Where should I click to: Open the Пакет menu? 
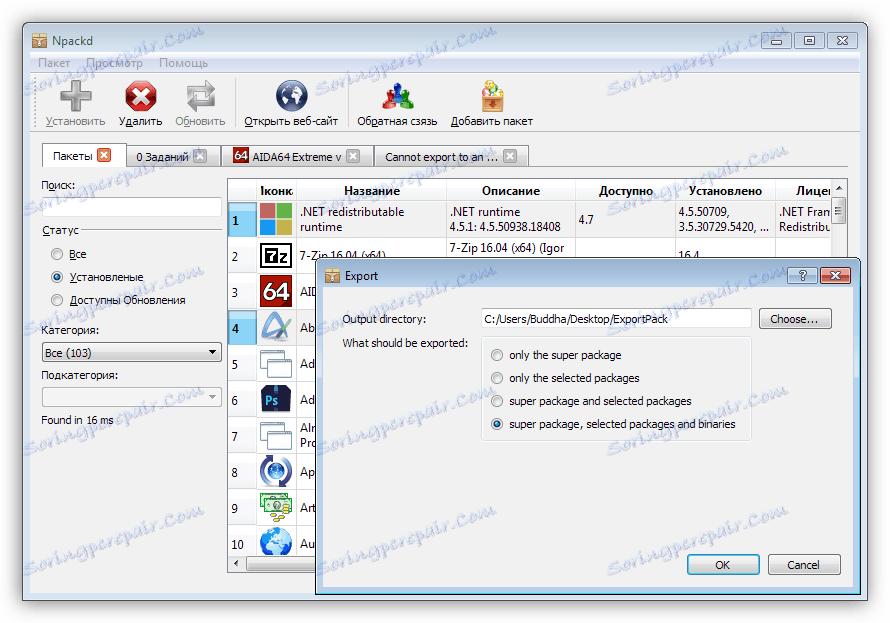(x=54, y=63)
